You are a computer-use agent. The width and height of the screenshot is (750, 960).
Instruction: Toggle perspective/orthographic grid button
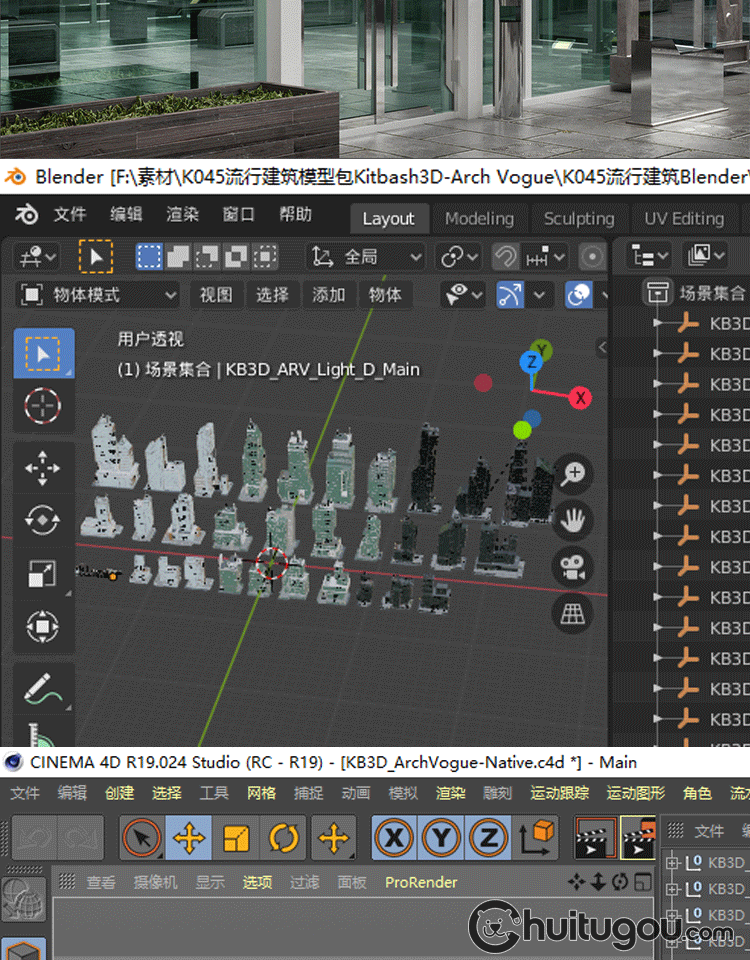pyautogui.click(x=572, y=613)
